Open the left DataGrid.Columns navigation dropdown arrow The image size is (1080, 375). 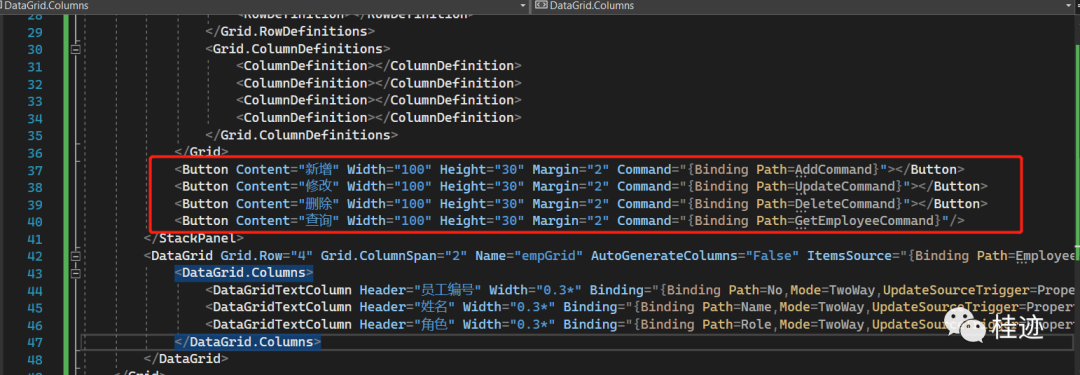pyautogui.click(x=524, y=6)
